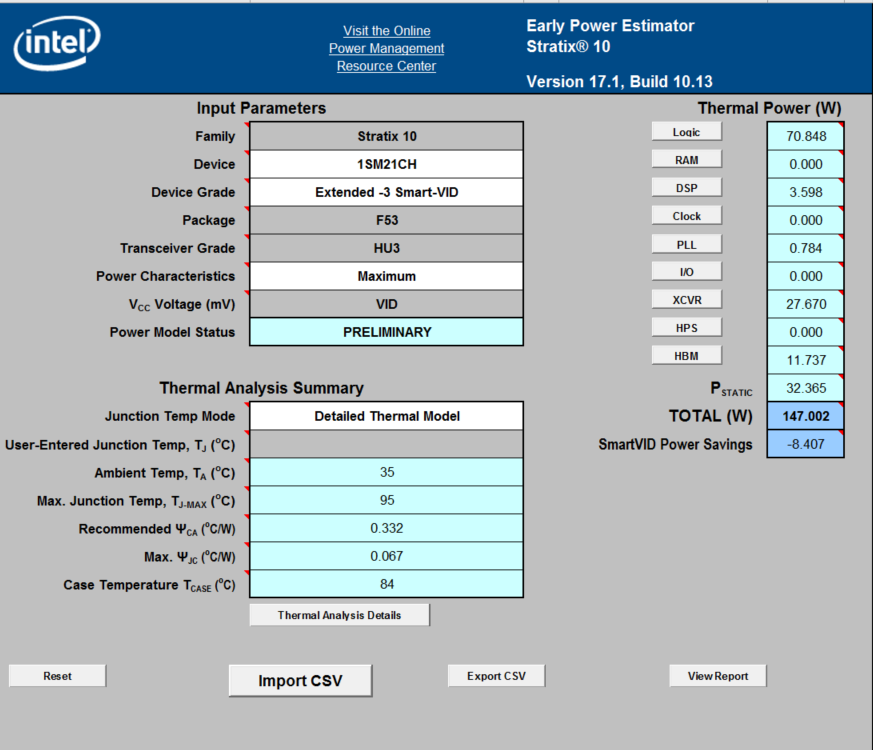Open the HPS power sheet button
The height and width of the screenshot is (750, 873).
tap(686, 327)
